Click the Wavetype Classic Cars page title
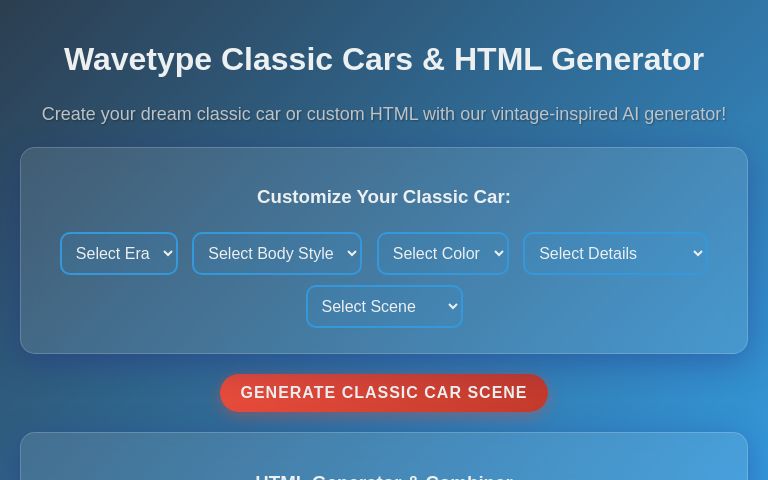 coord(384,60)
